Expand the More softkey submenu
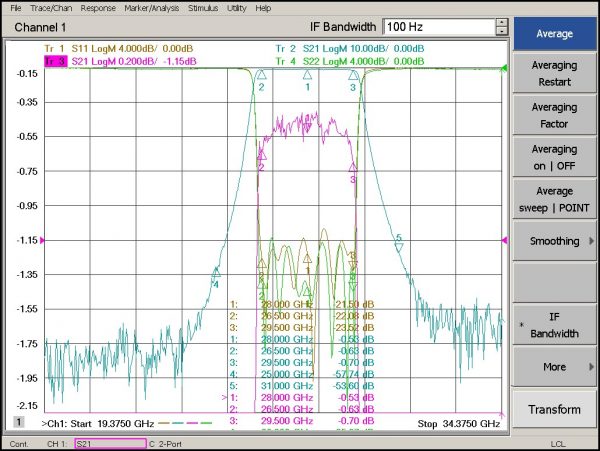Screen dimensions: 600x451 click(554, 367)
